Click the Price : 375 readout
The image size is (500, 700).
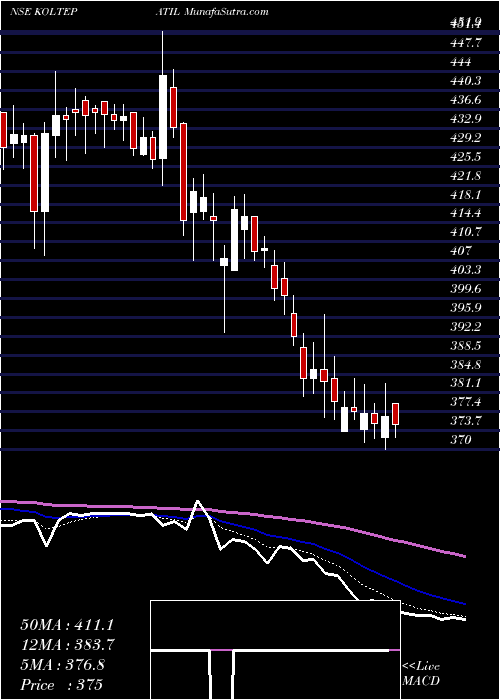(x=61, y=685)
